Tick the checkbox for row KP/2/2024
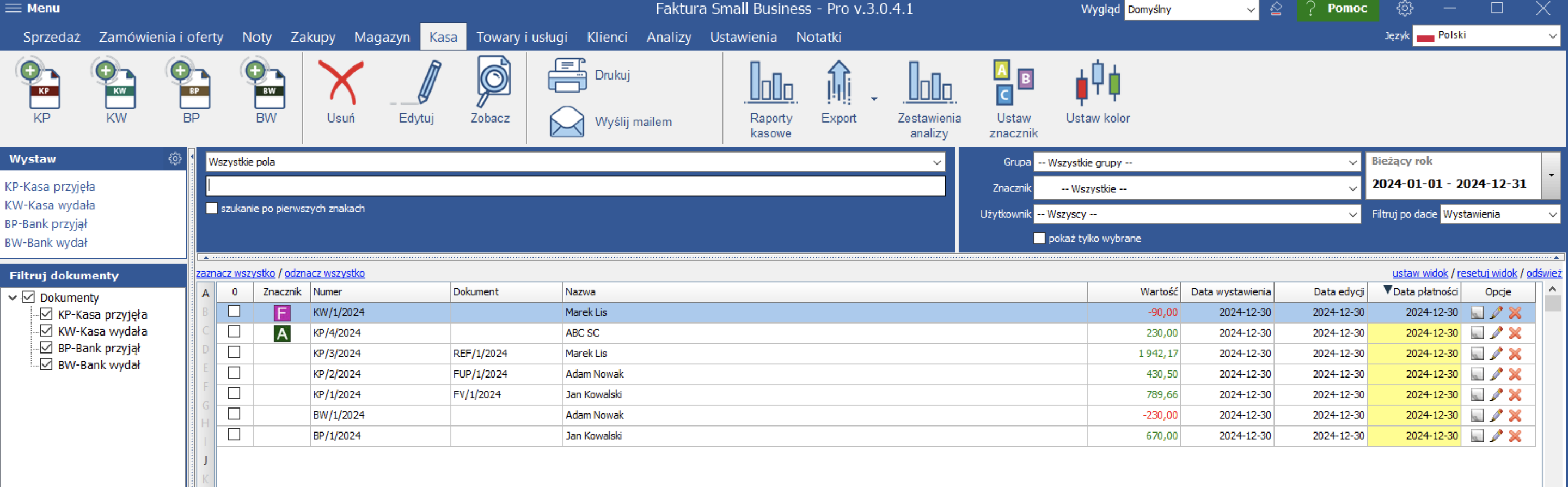Viewport: 1568px width, 487px height. pyautogui.click(x=234, y=373)
